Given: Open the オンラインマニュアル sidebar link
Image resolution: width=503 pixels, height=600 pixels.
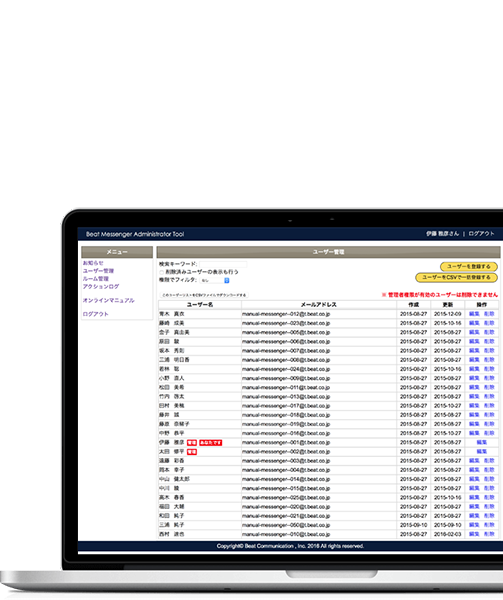Looking at the screenshot, I should [109, 300].
